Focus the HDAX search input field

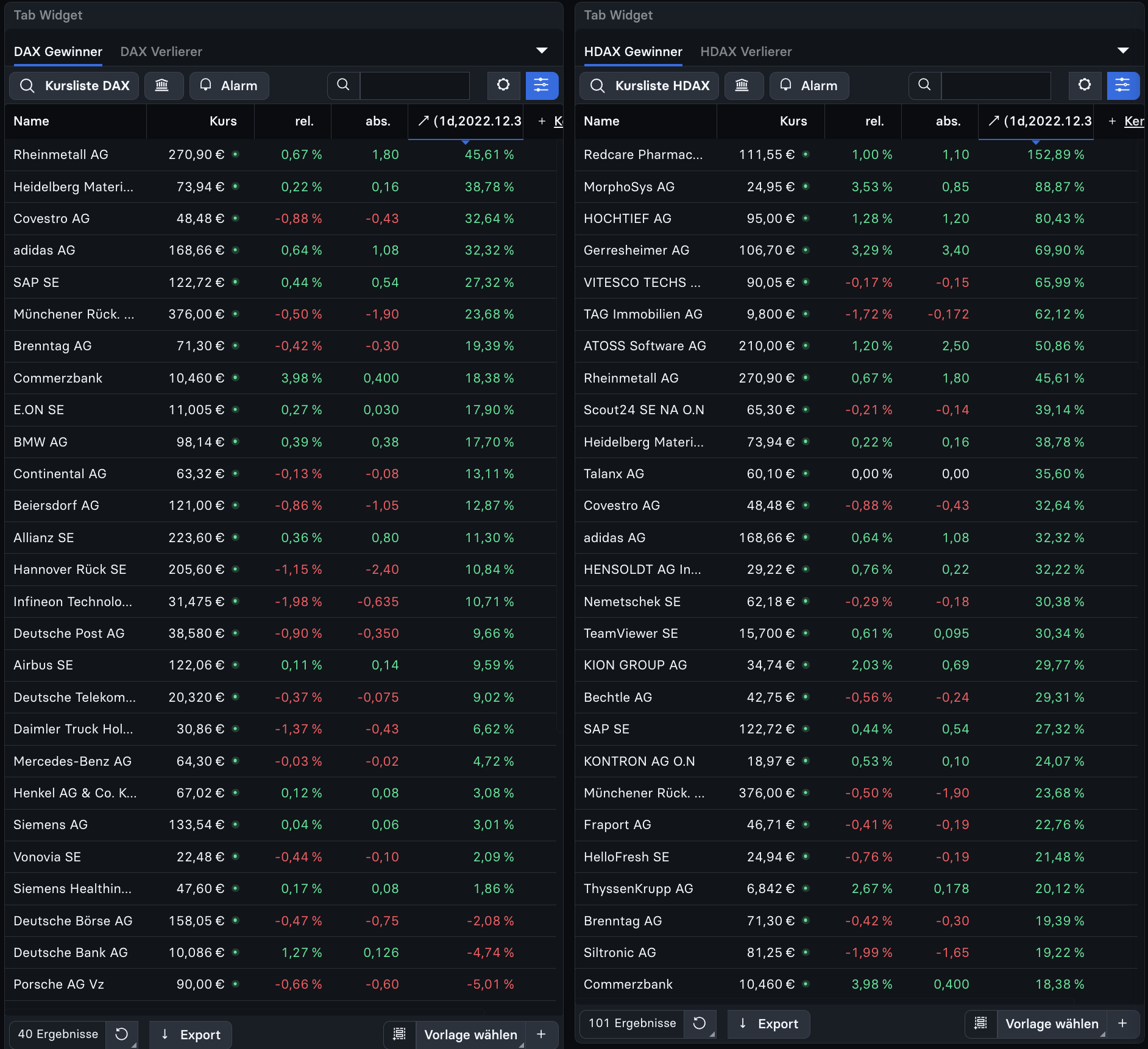click(996, 86)
